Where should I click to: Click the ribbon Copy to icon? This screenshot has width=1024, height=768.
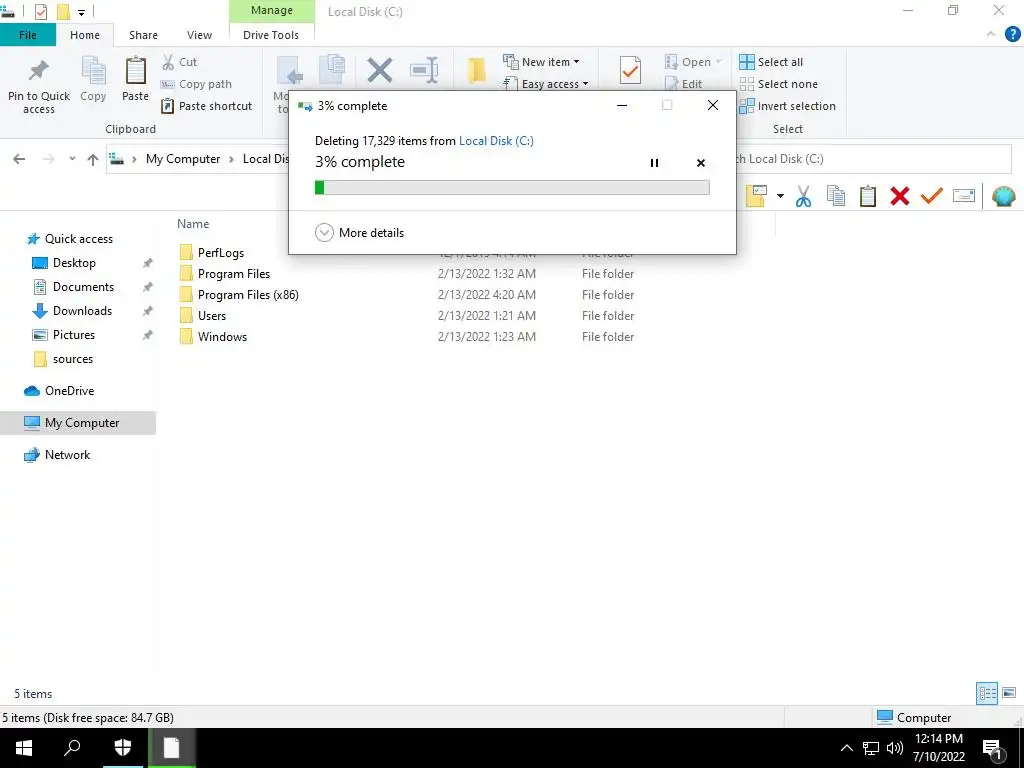(332, 70)
